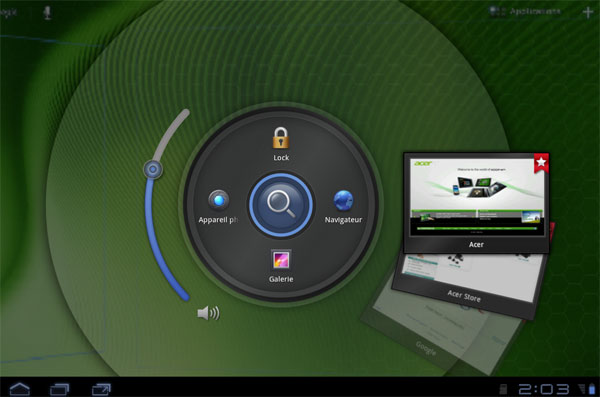Open the Galerie app icon
Screen dimensions: 600x397
[281, 260]
